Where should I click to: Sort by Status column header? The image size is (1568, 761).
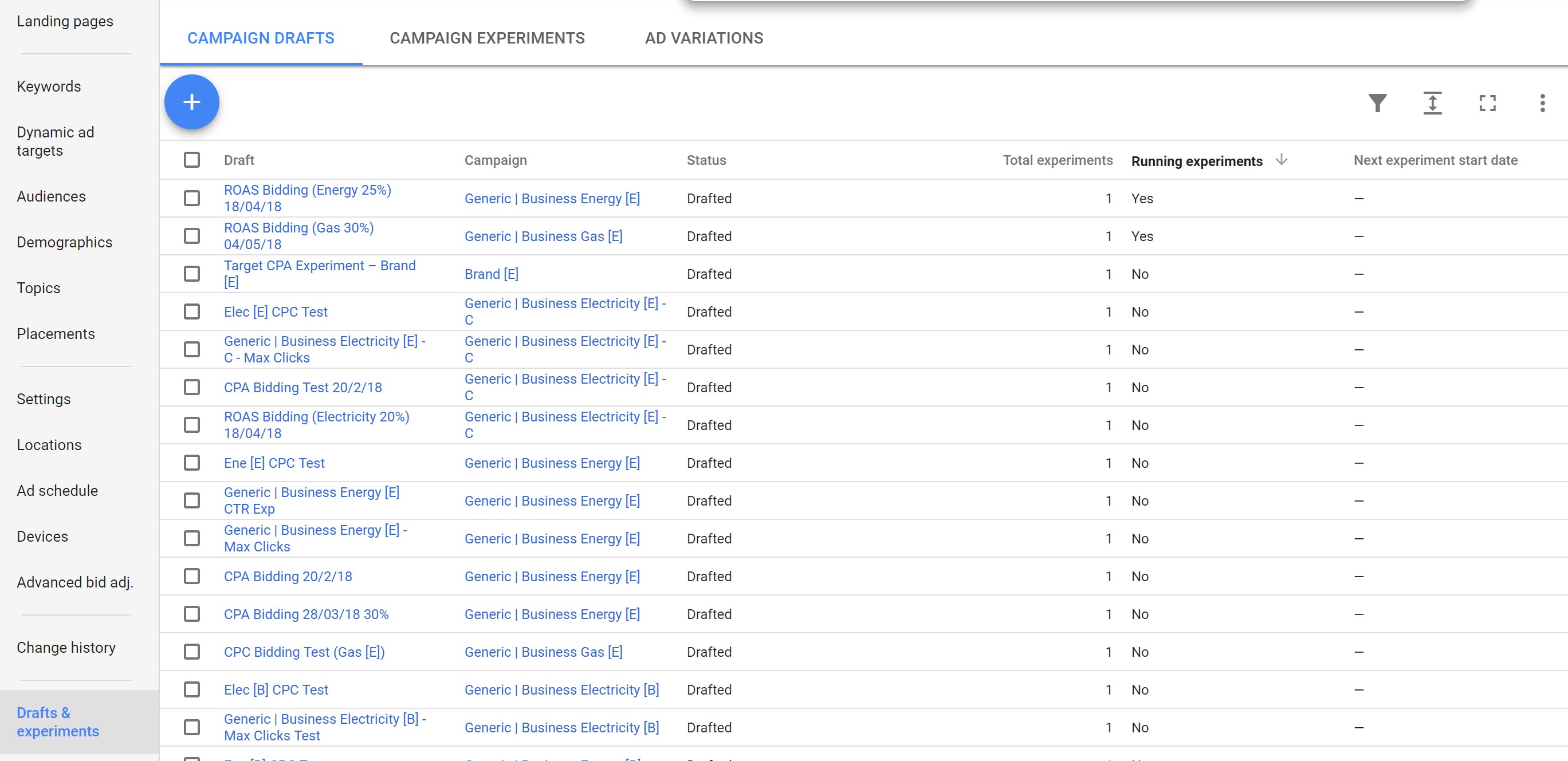706,160
